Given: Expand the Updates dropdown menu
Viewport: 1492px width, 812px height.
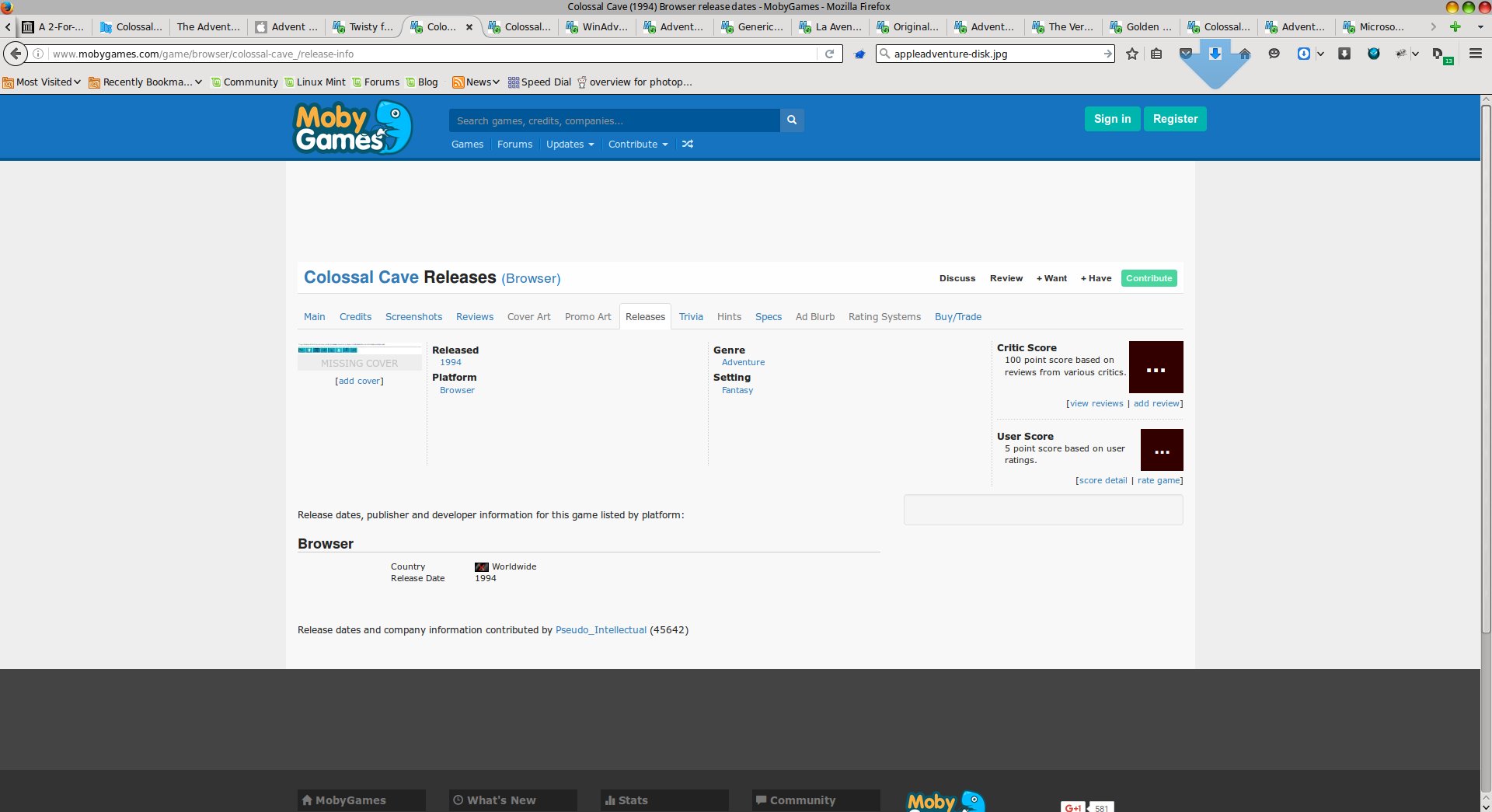Looking at the screenshot, I should click(x=570, y=145).
